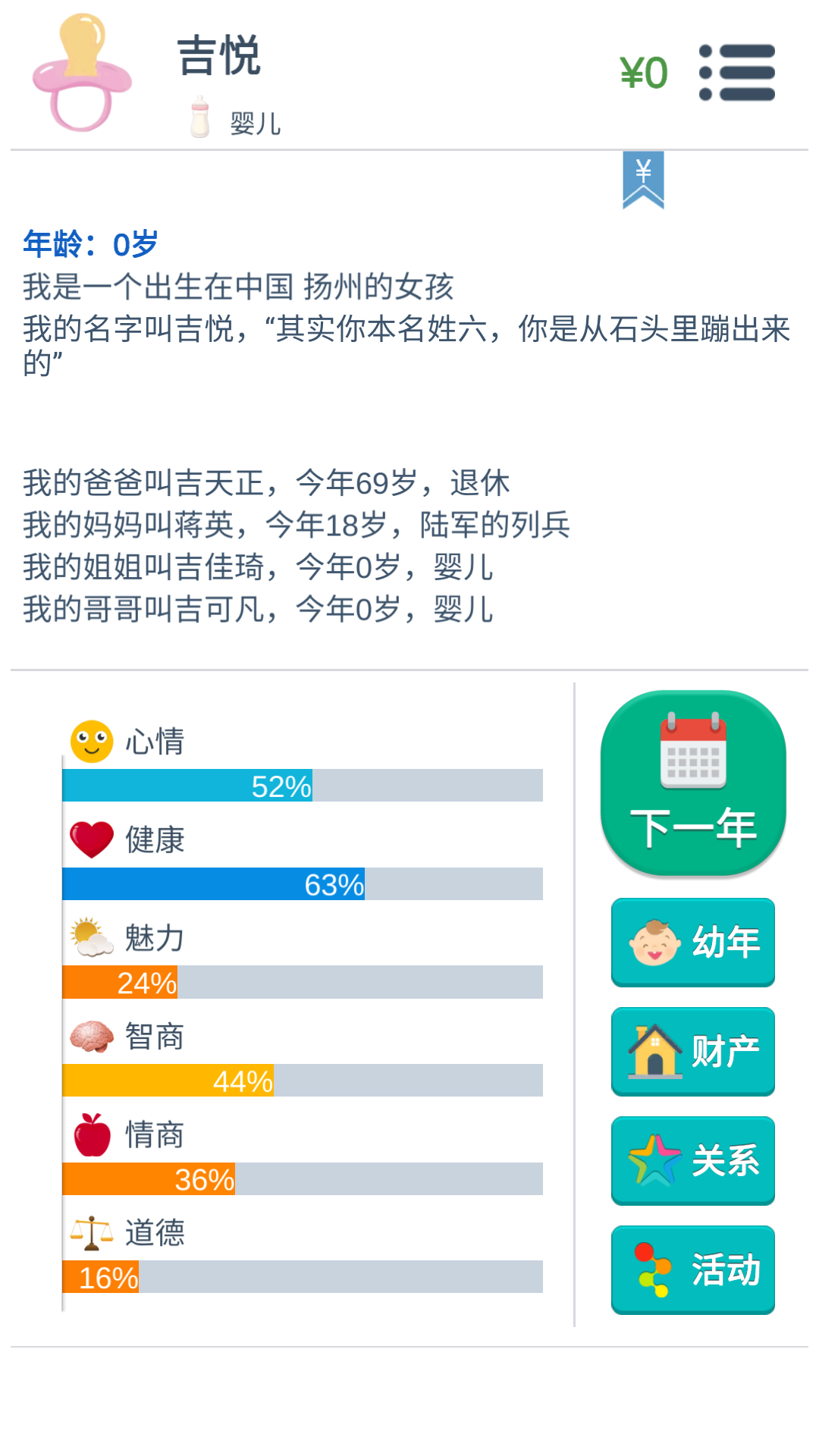This screenshot has height=1456, width=819.
Task: Tap the red heart 健康 icon
Action: tap(92, 839)
